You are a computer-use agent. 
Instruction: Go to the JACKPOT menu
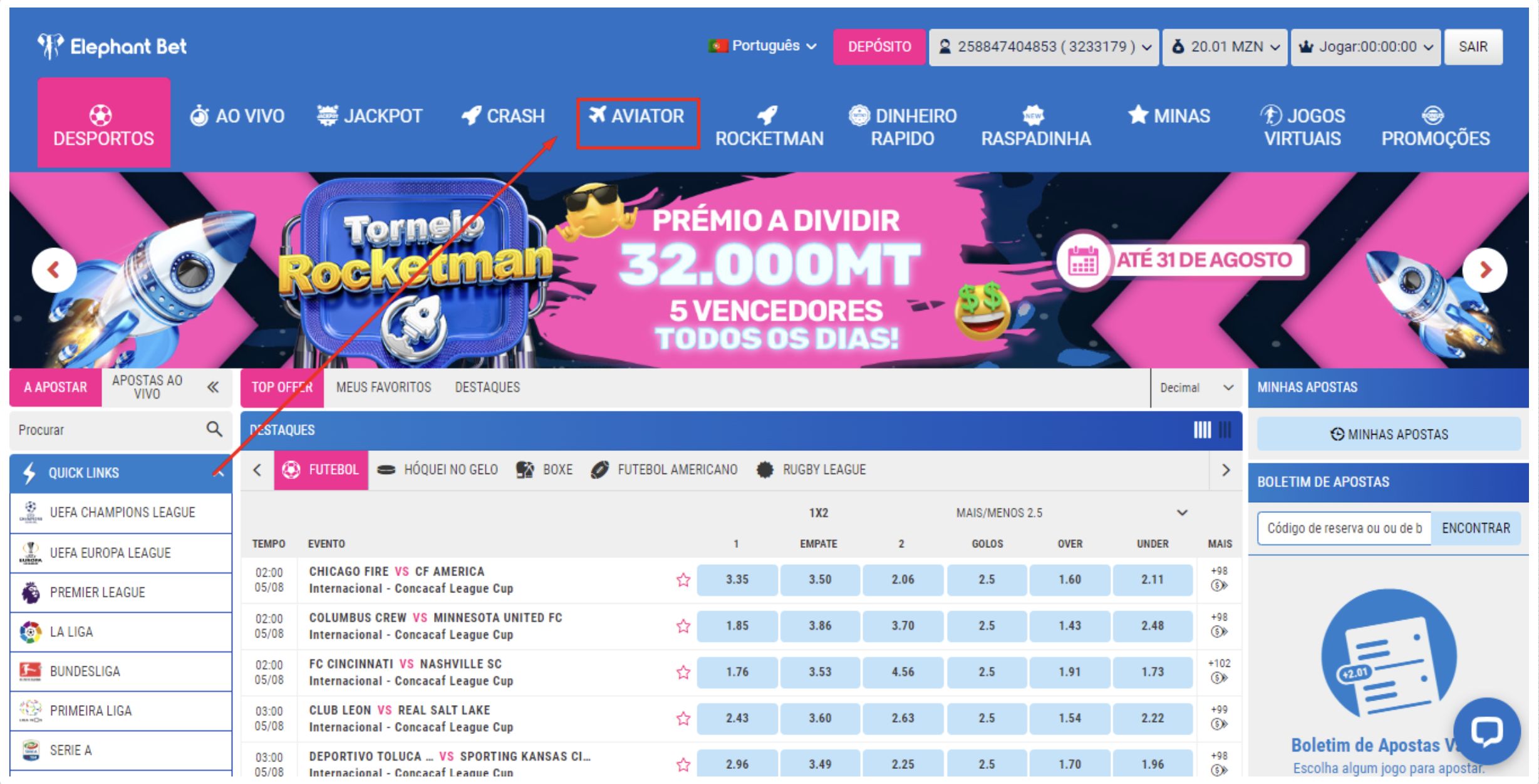pyautogui.click(x=370, y=116)
